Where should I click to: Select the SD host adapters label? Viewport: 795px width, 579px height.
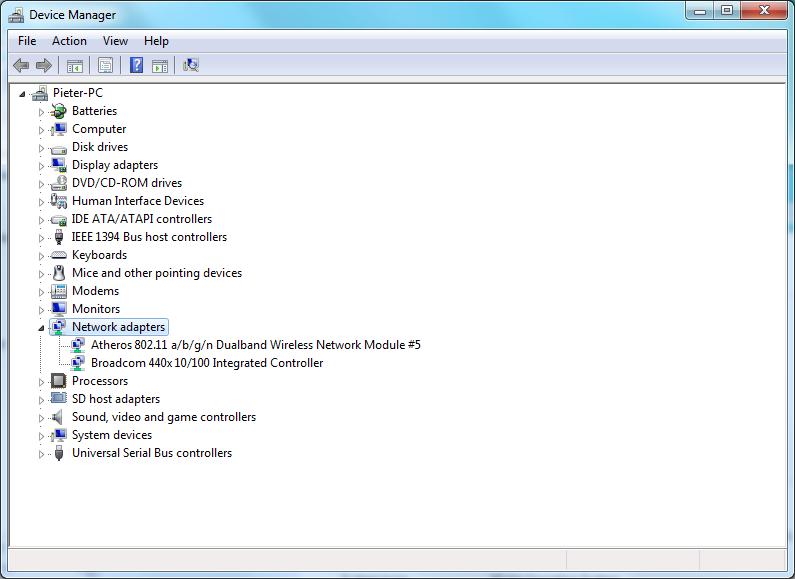click(116, 399)
